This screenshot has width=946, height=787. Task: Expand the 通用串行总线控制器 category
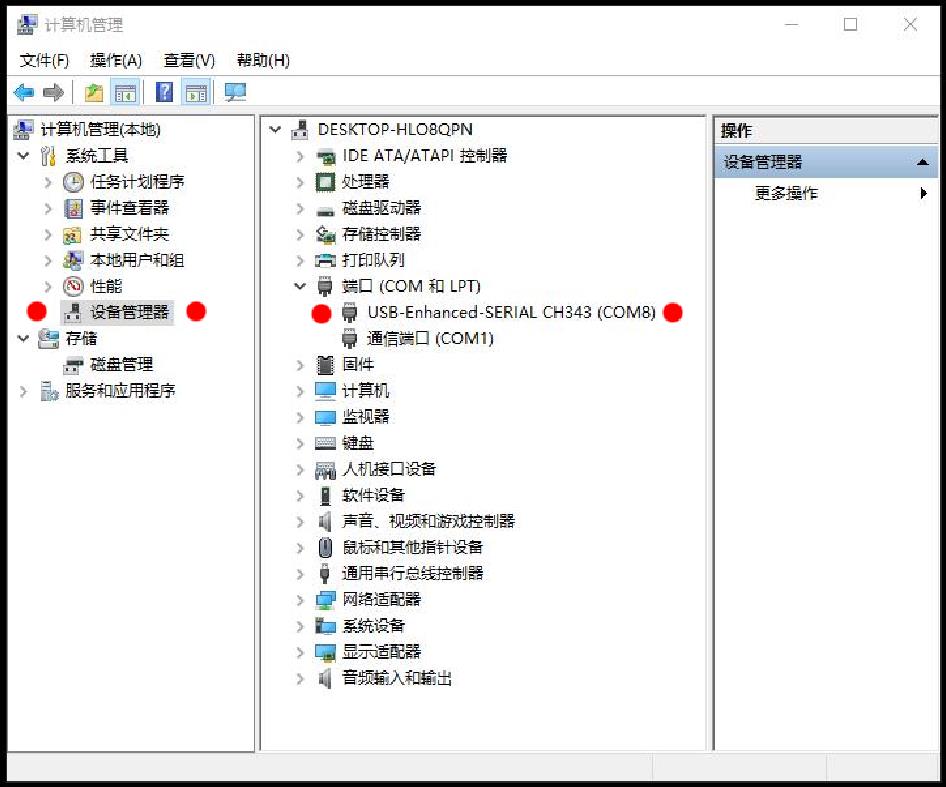pos(300,573)
